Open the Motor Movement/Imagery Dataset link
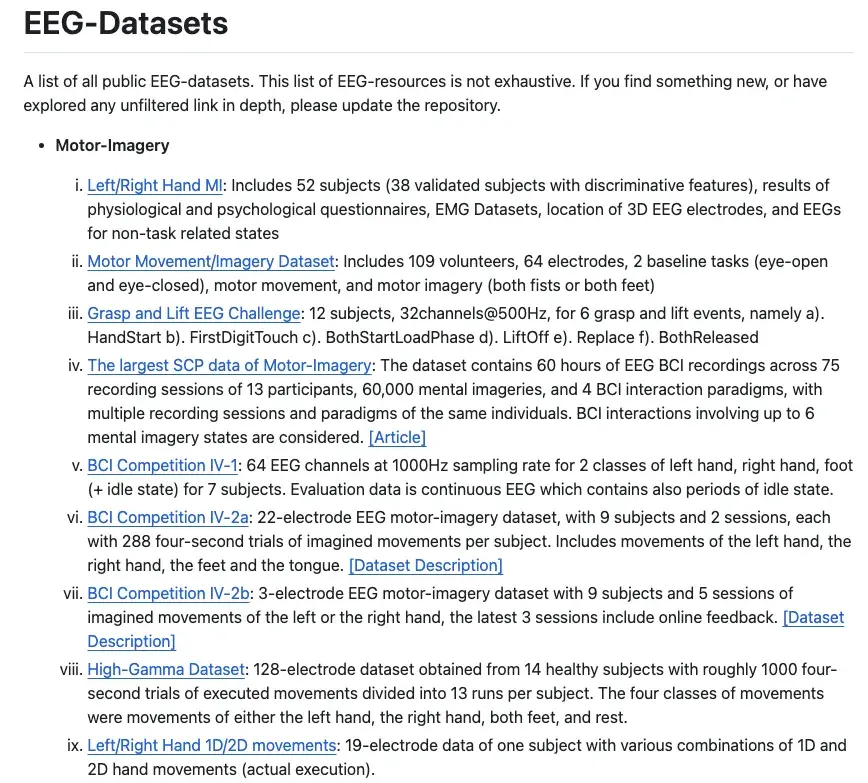 tap(210, 261)
